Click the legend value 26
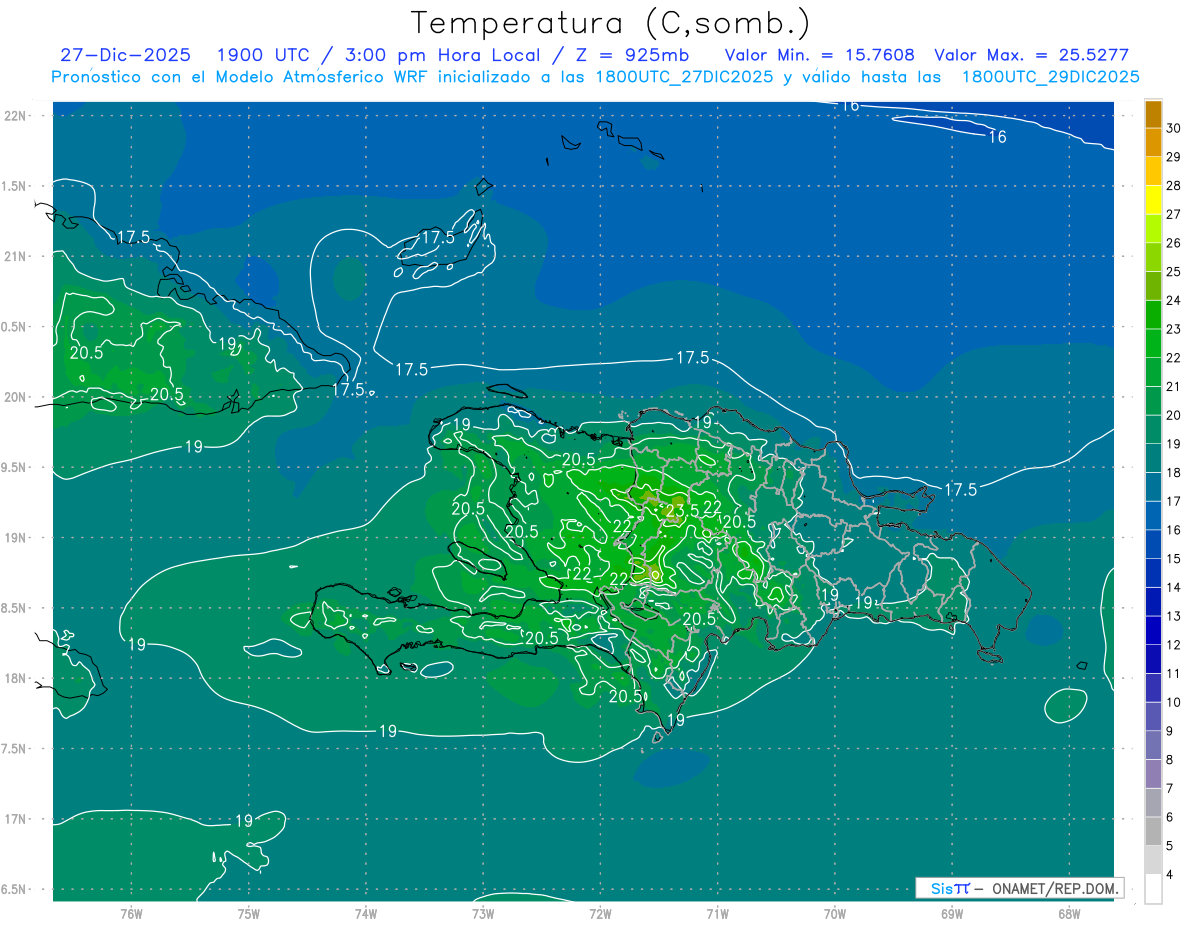Image resolution: width=1200 pixels, height=927 pixels. [x=1174, y=243]
